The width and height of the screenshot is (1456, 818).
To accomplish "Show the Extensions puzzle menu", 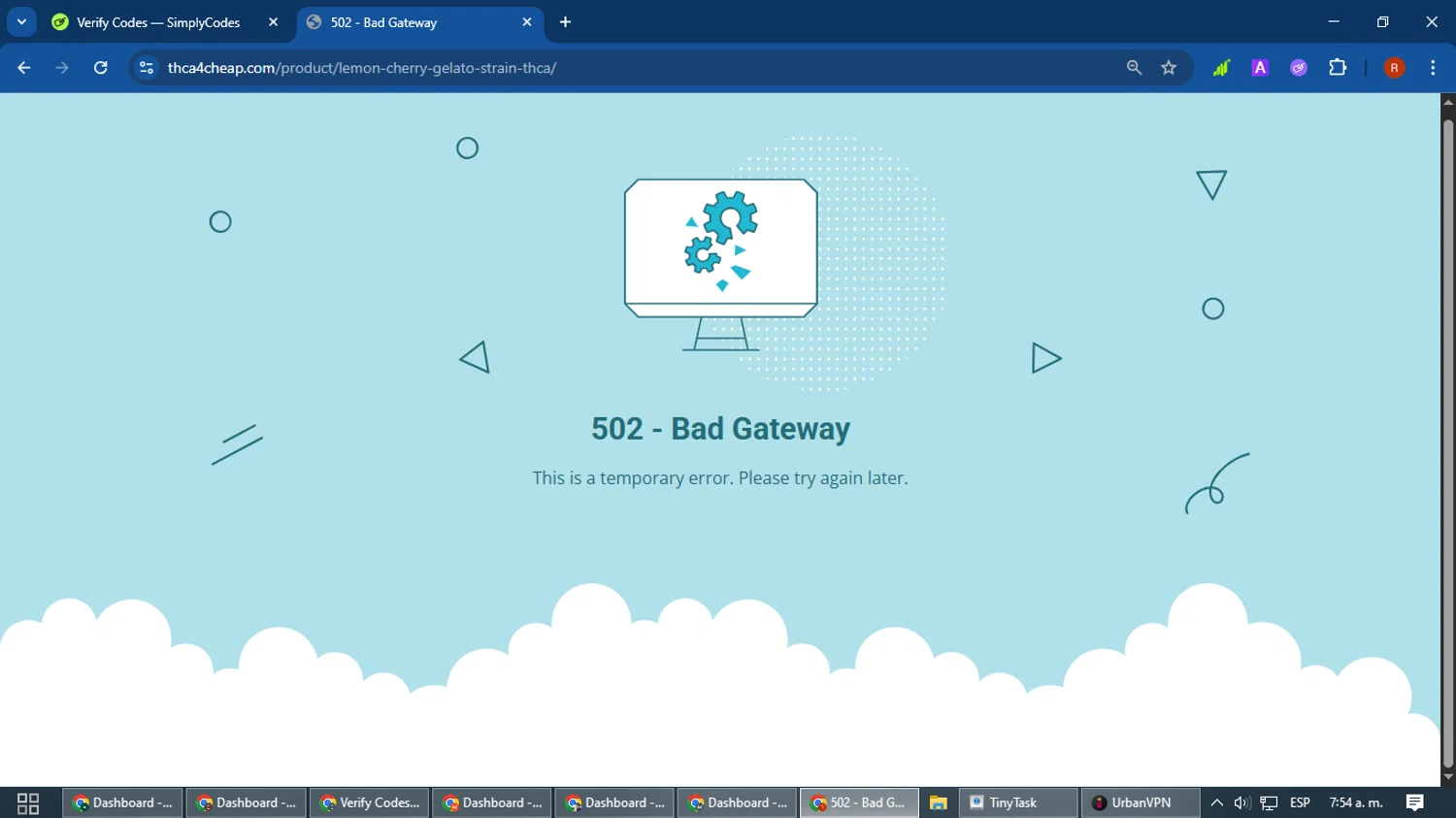I will pos(1338,68).
